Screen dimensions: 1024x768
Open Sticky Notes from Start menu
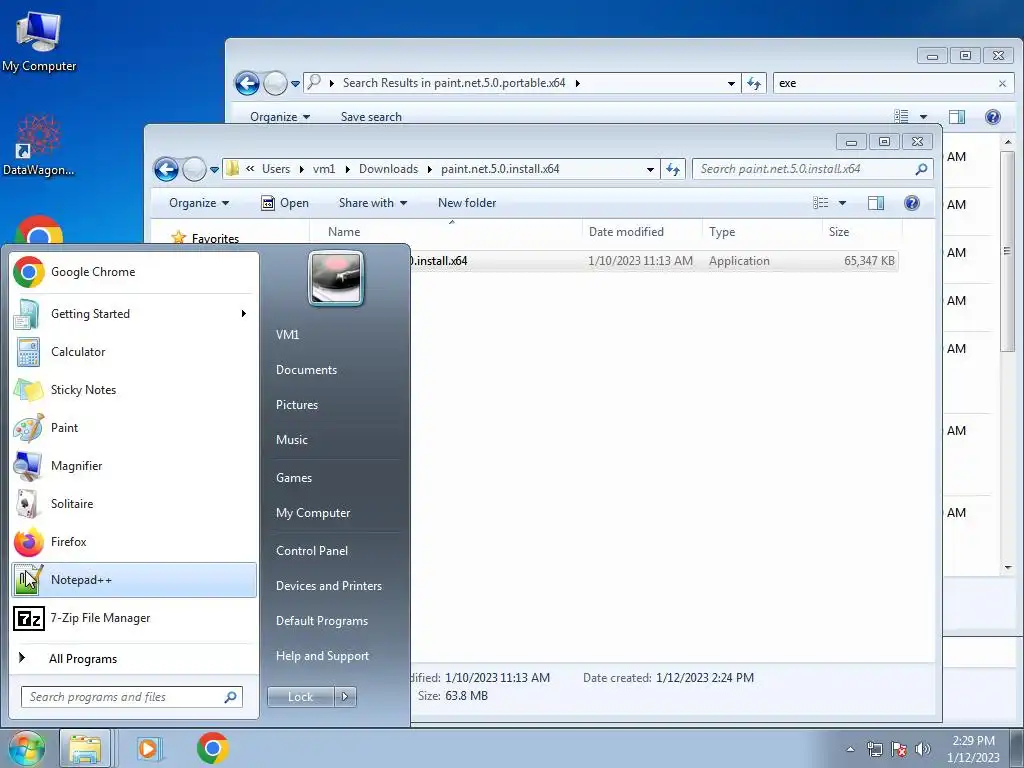pyautogui.click(x=134, y=390)
